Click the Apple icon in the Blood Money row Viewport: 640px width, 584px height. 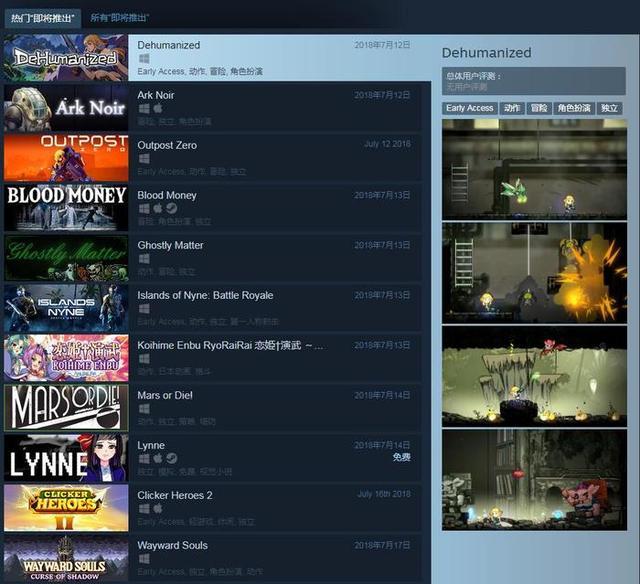click(158, 209)
